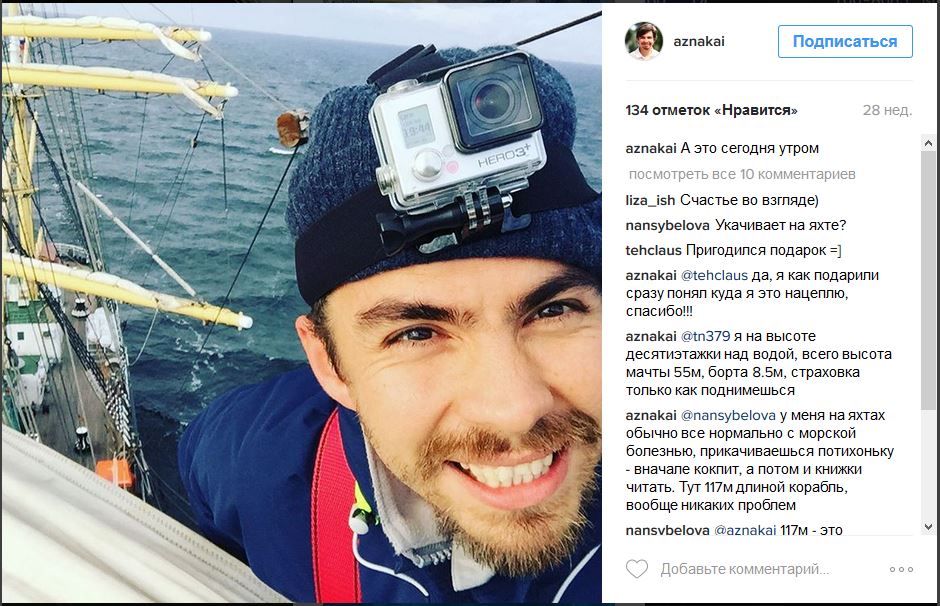Open the aznakai username in header
940x606 pixels.
click(x=698, y=41)
